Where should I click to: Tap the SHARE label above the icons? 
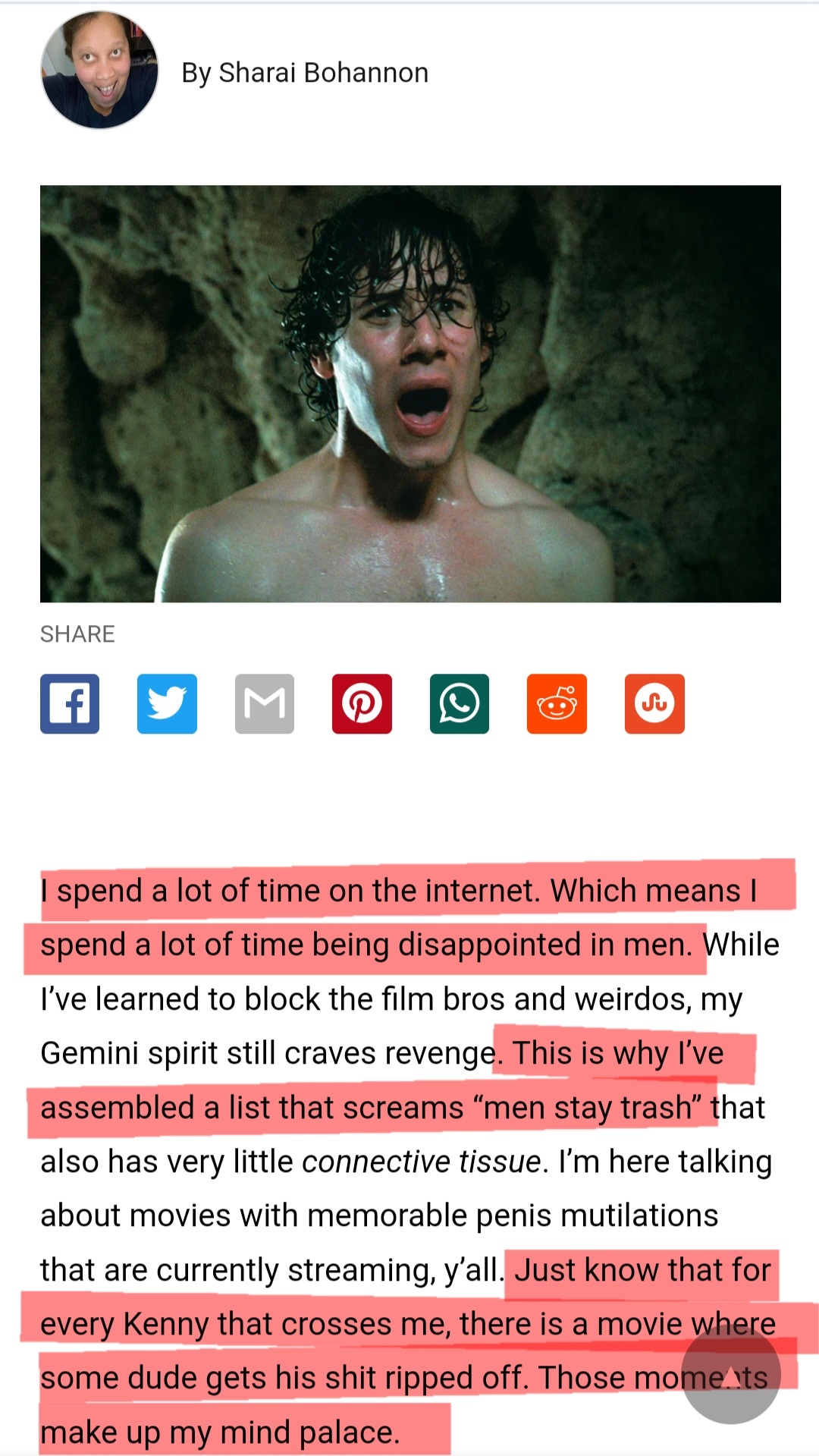(x=77, y=634)
